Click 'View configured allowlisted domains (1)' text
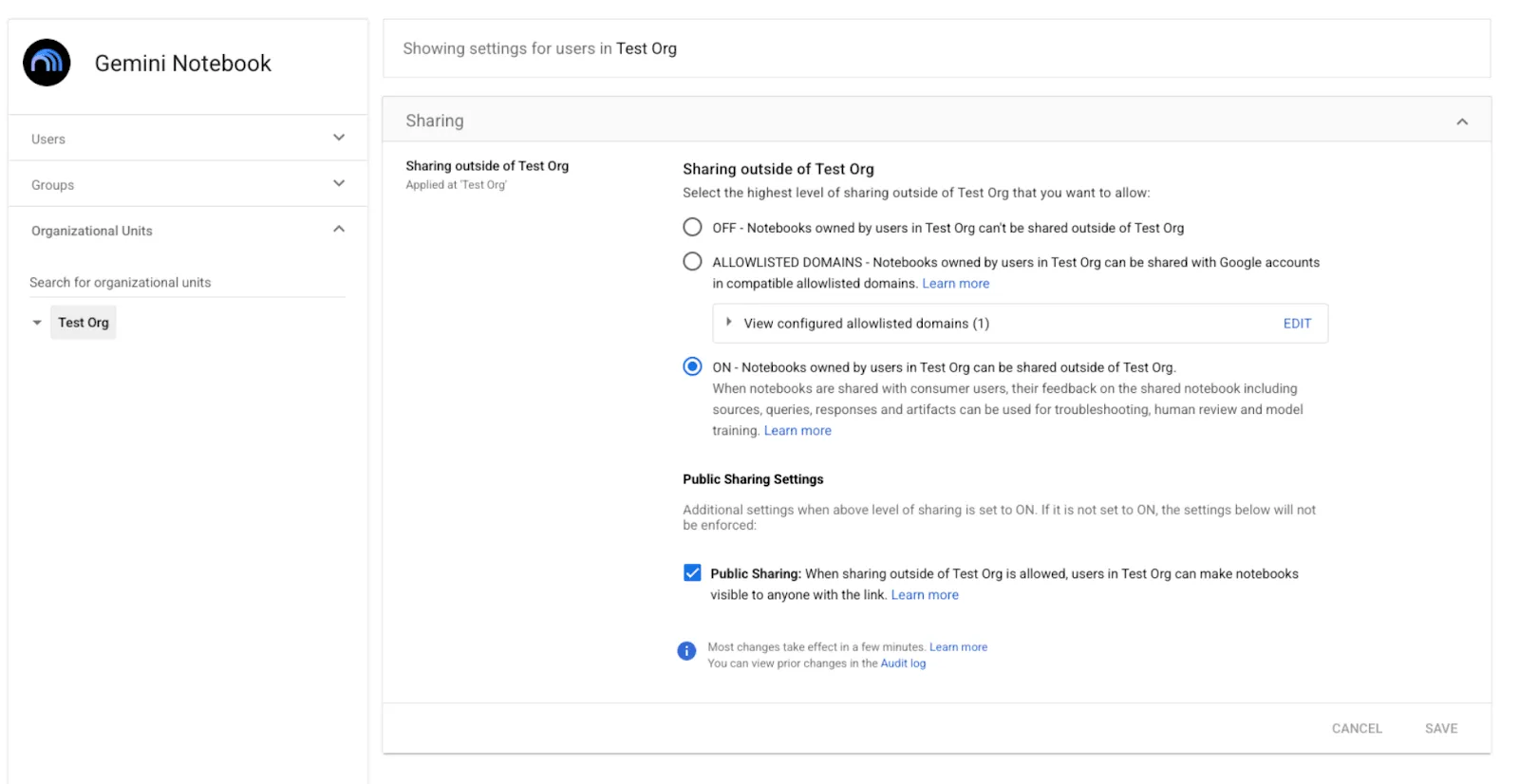 point(866,324)
